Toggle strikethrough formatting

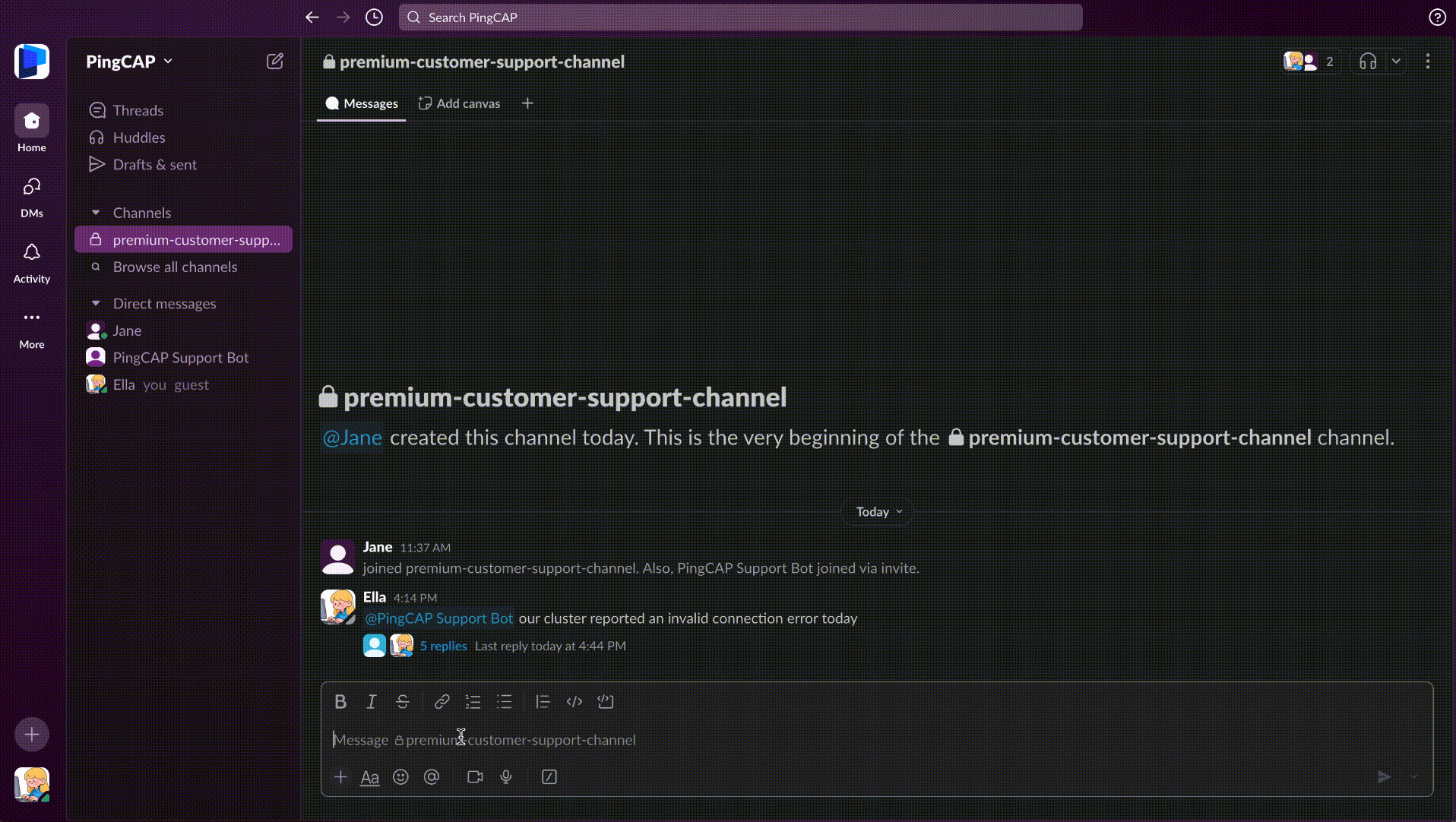point(403,702)
